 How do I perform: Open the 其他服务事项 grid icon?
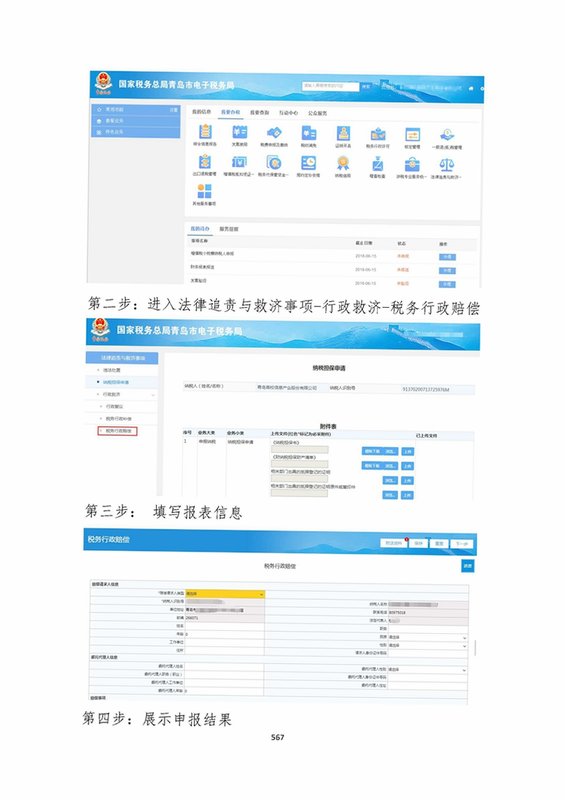204,191
